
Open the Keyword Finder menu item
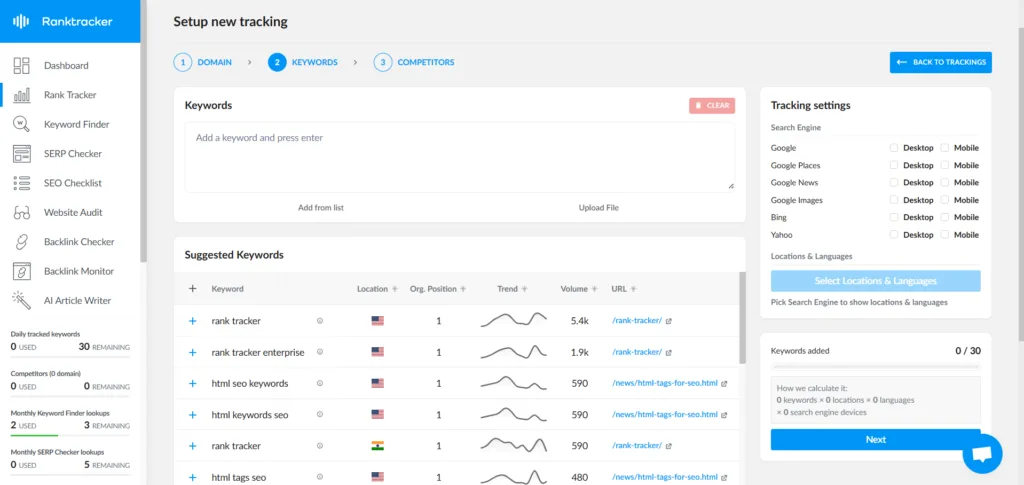pyautogui.click(x=76, y=124)
